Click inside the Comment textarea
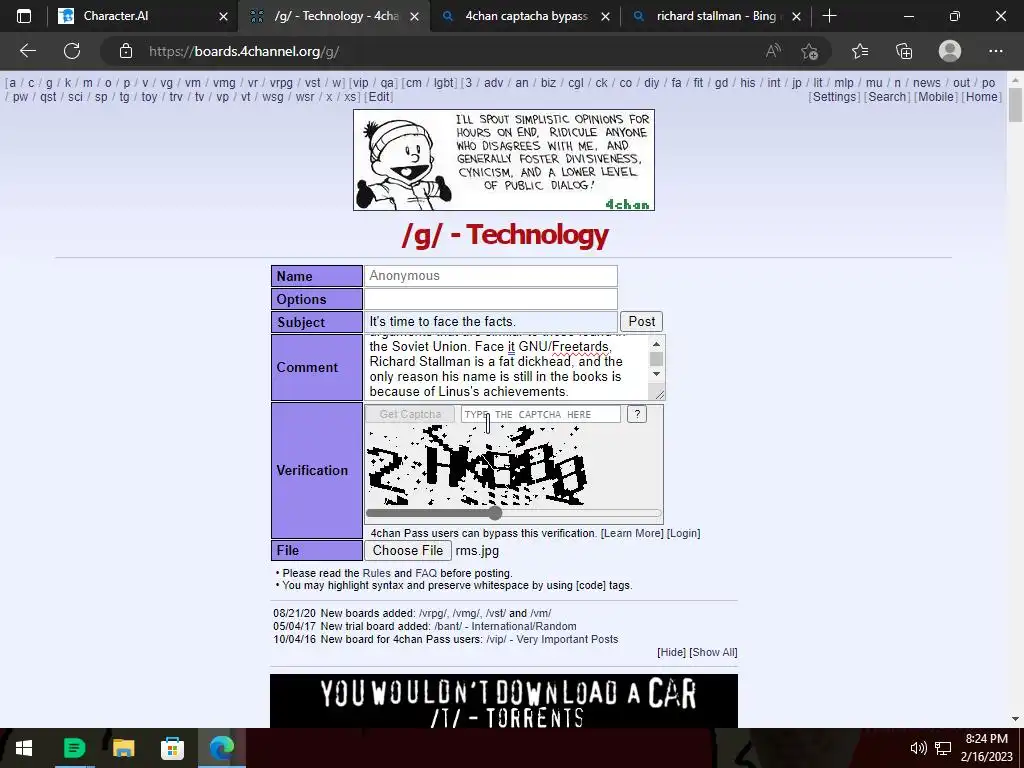Viewport: 1024px width, 768px height. tap(506, 367)
